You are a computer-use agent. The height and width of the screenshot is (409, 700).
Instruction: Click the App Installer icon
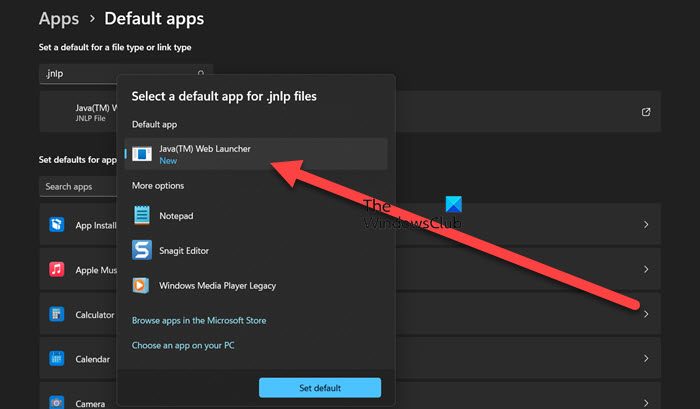pos(57,224)
